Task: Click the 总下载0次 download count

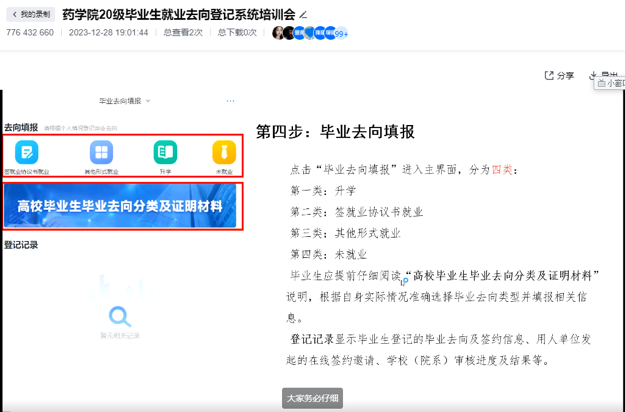Action: 236,33
